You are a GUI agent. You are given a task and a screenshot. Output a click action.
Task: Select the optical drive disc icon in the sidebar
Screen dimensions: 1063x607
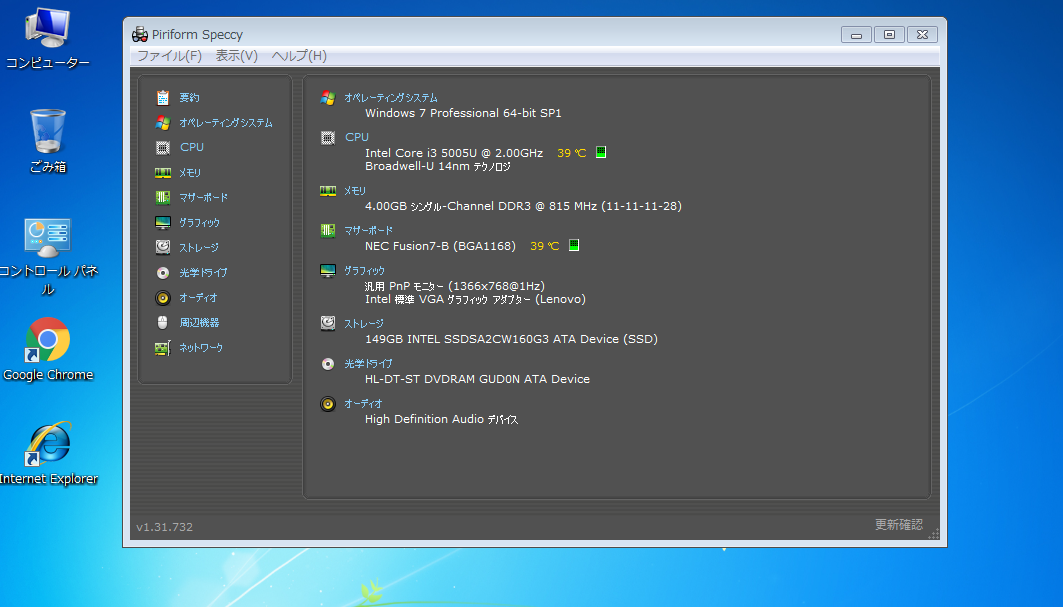pyautogui.click(x=163, y=273)
